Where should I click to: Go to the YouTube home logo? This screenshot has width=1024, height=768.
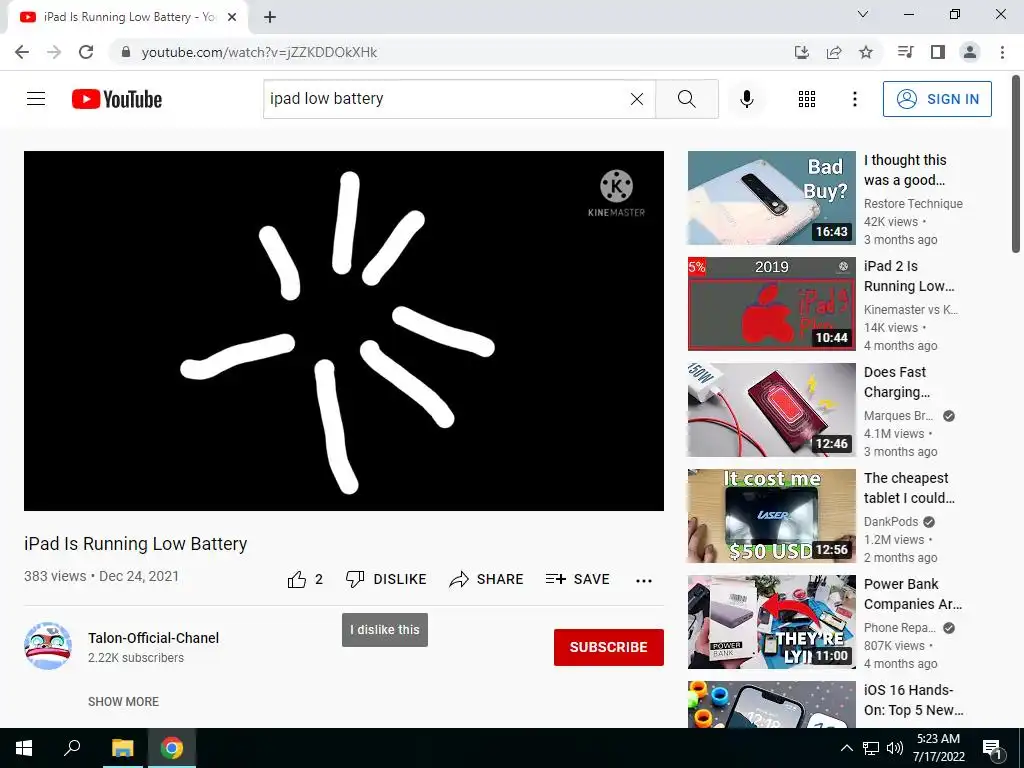tap(117, 99)
